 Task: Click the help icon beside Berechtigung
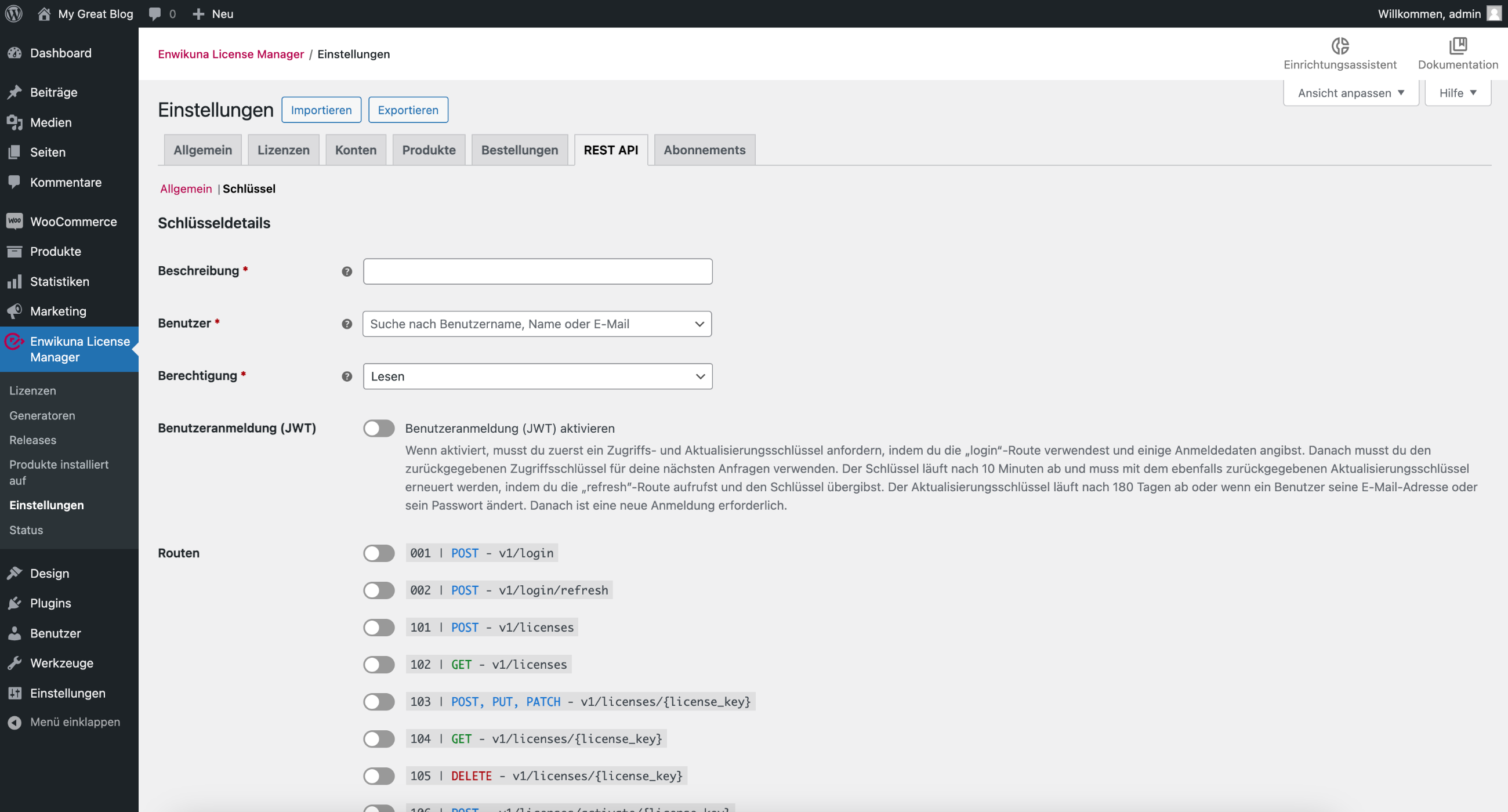(347, 376)
